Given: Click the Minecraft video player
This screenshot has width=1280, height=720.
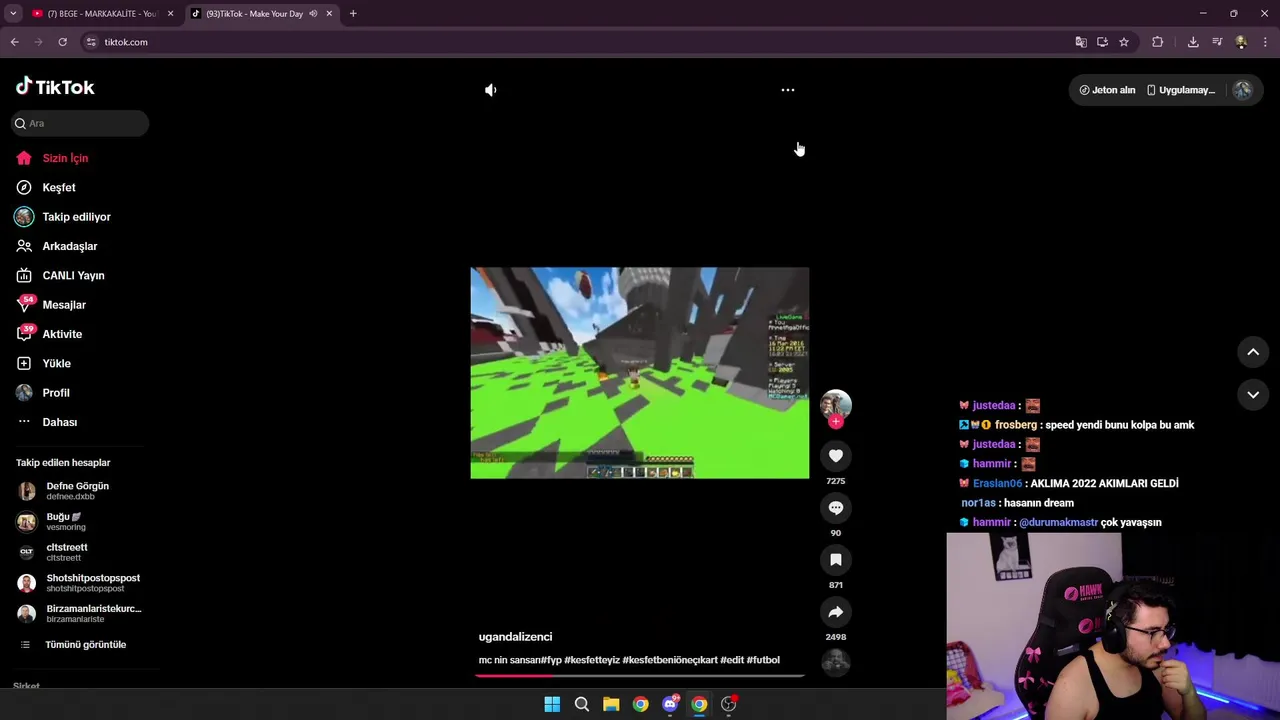Looking at the screenshot, I should pyautogui.click(x=640, y=373).
